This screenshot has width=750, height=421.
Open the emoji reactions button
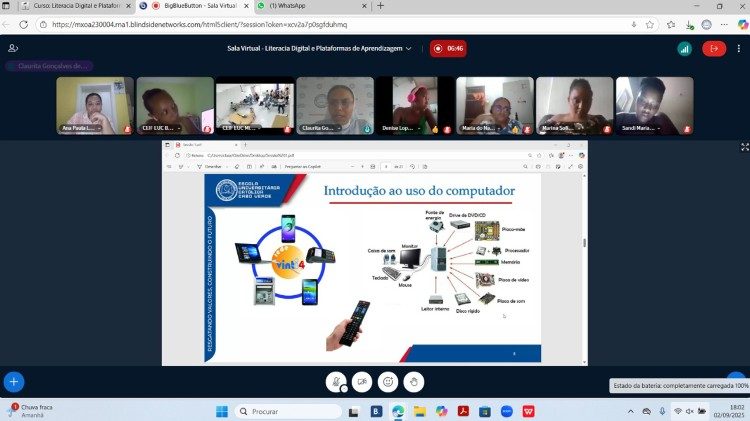(388, 381)
